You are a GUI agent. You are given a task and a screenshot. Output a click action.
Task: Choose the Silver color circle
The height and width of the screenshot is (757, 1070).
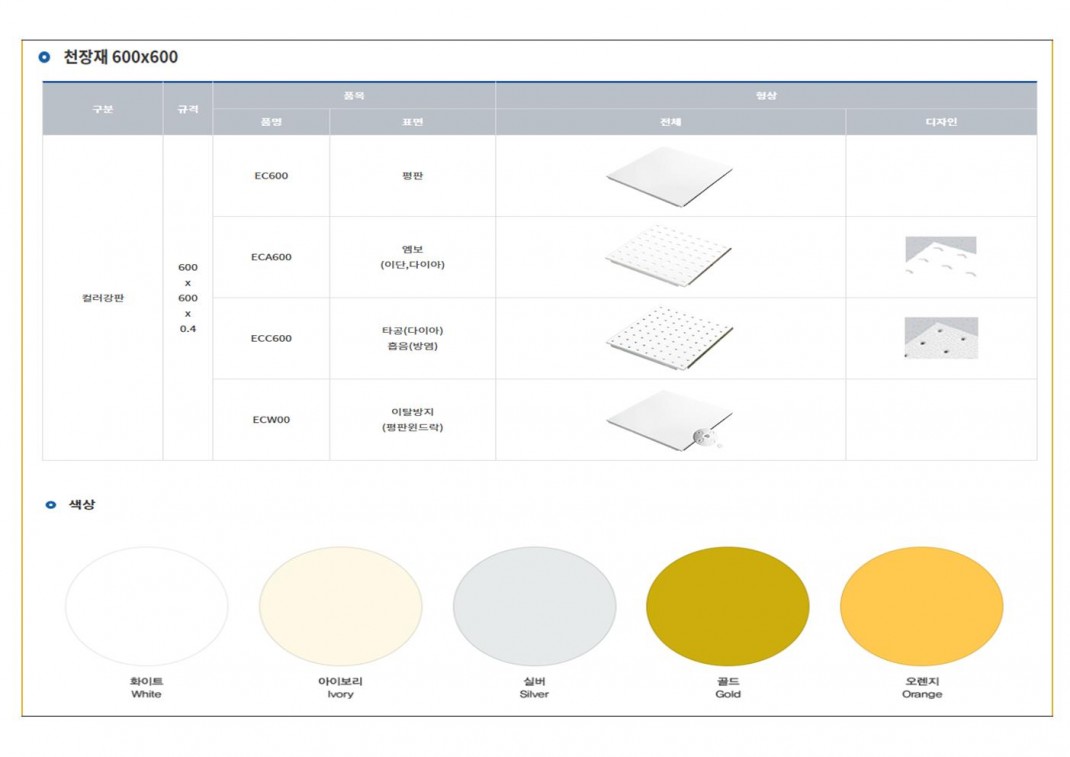coord(534,606)
